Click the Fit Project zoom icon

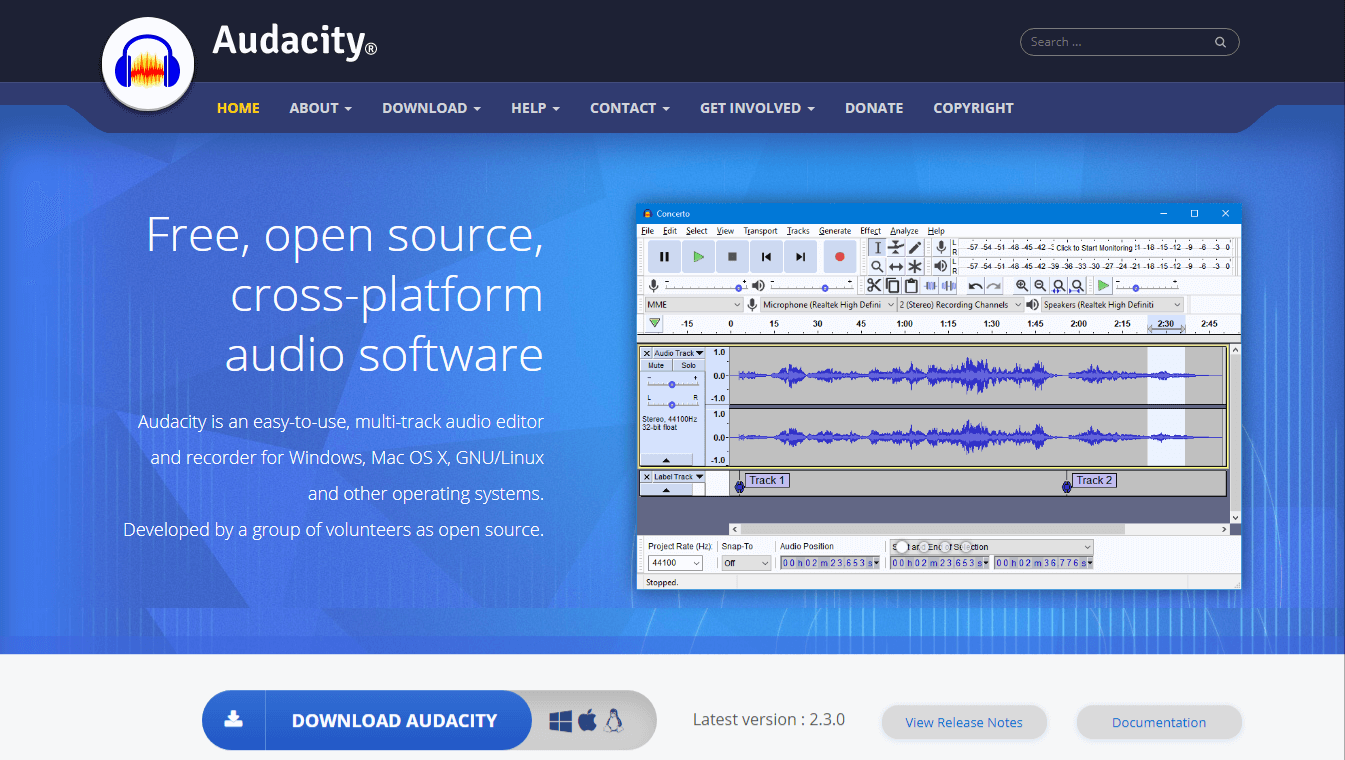coord(1077,286)
